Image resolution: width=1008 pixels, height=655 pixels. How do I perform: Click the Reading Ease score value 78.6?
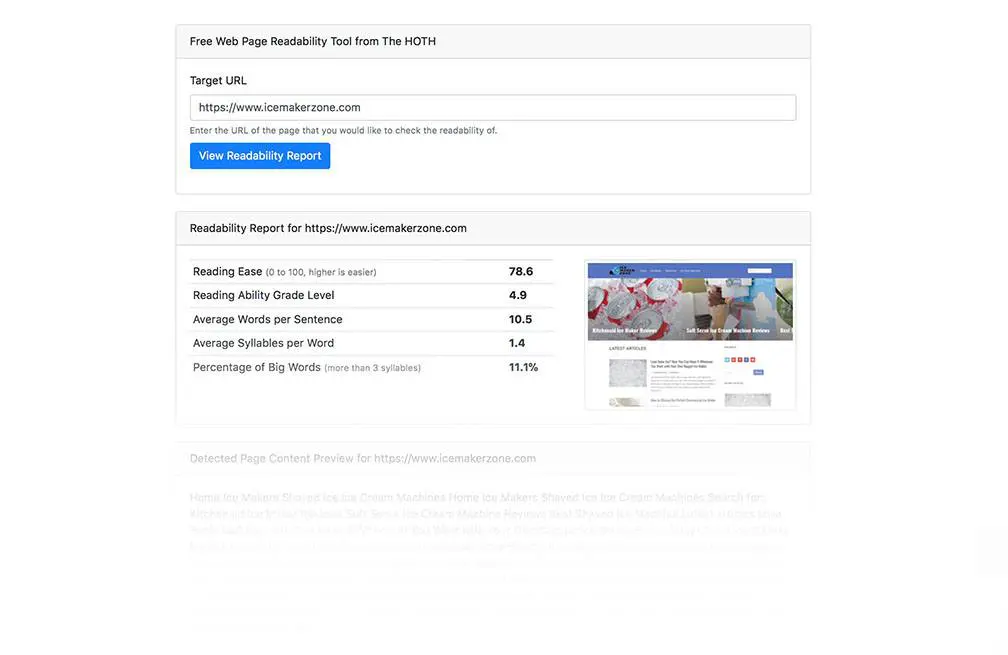pos(521,270)
